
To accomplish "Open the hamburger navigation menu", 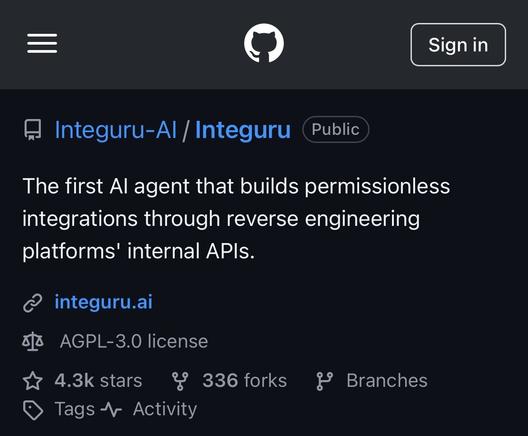I will 42,43.
